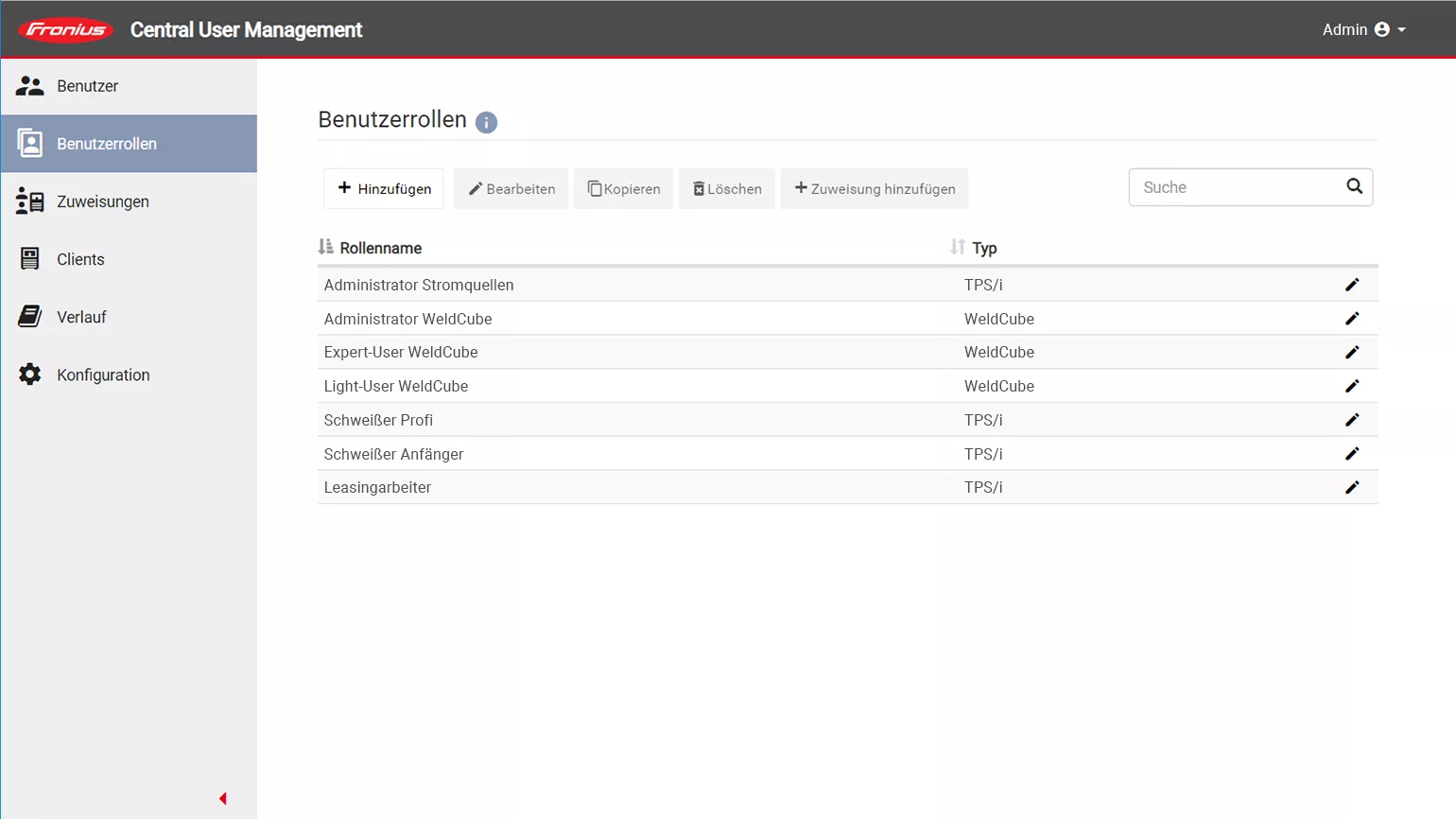The height and width of the screenshot is (819, 1456).
Task: Open the Konfiguration settings page
Action: 103,375
